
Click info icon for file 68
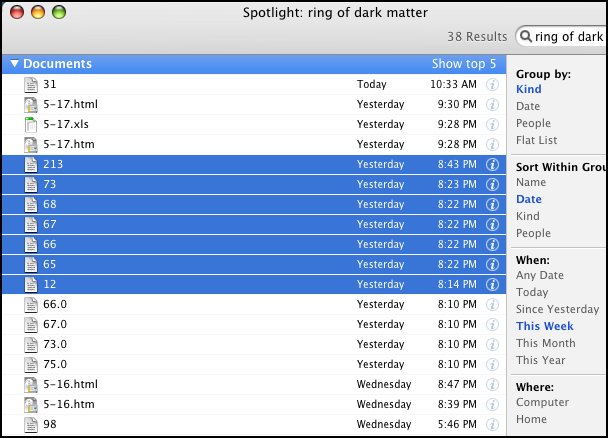[x=492, y=204]
